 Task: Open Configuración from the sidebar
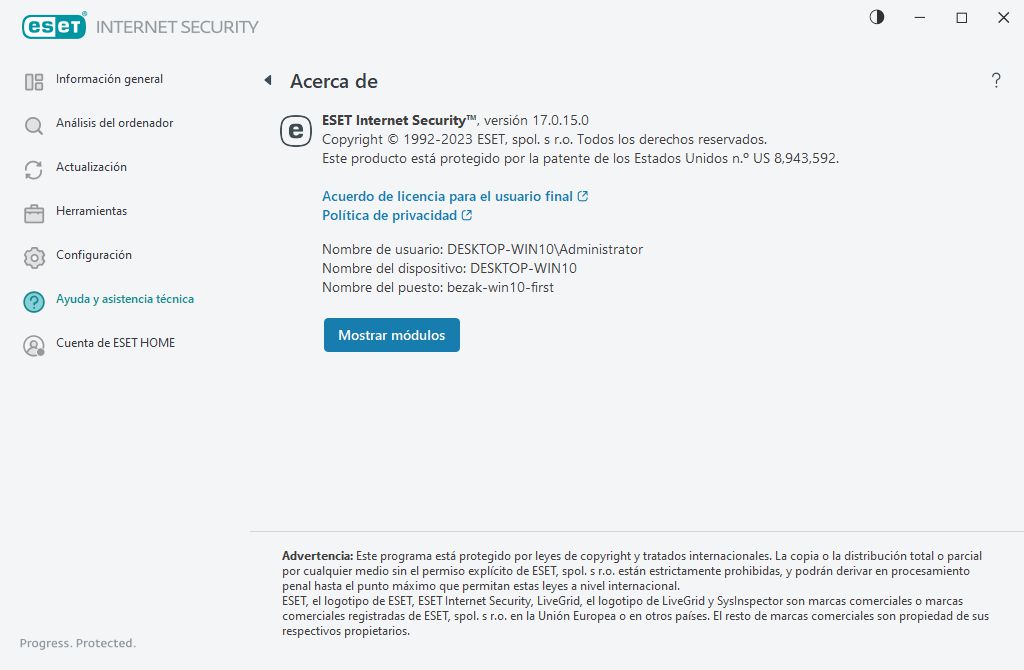point(93,255)
